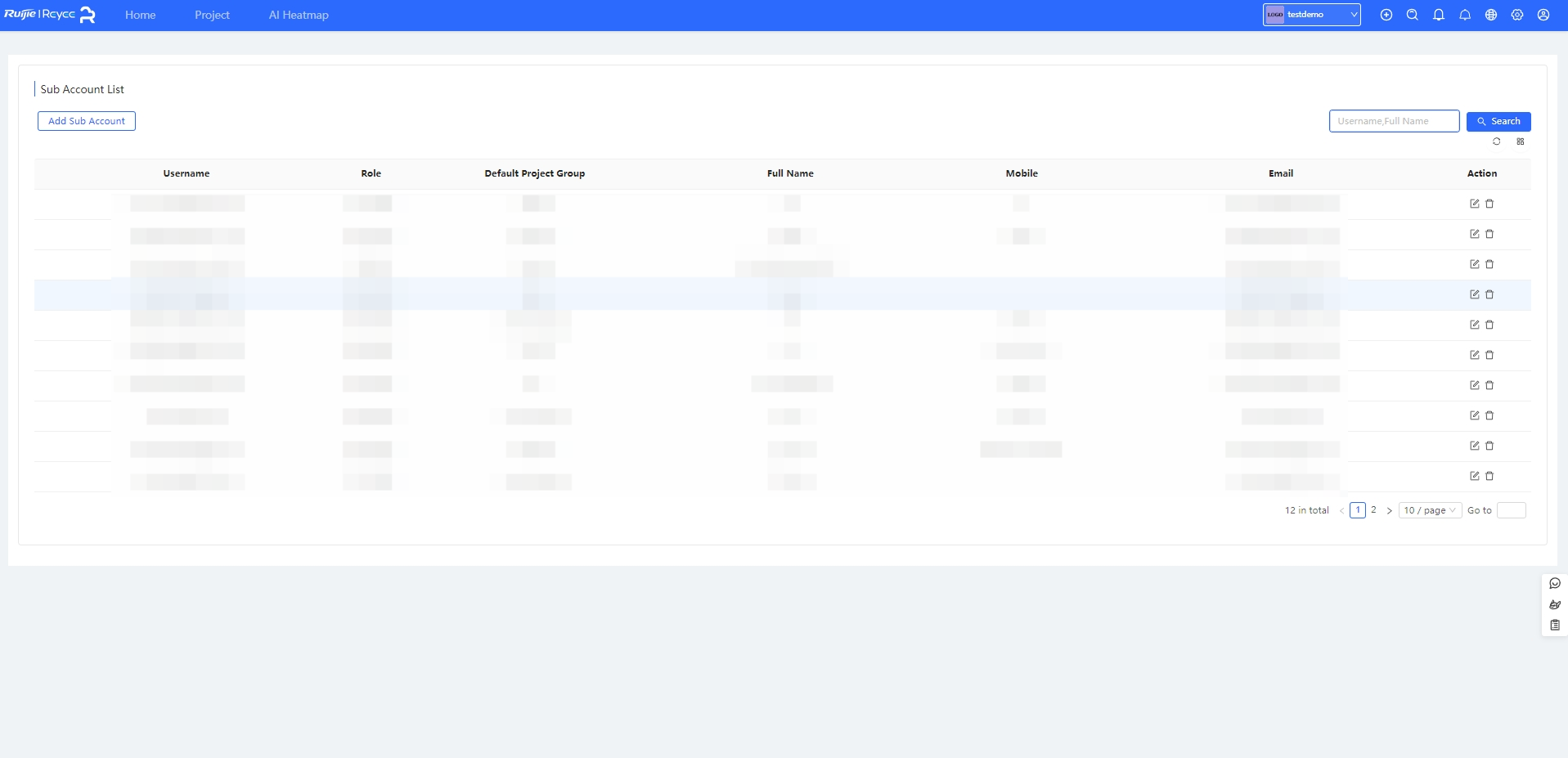
Task: Open the settings gear icon in header
Action: (1517, 15)
